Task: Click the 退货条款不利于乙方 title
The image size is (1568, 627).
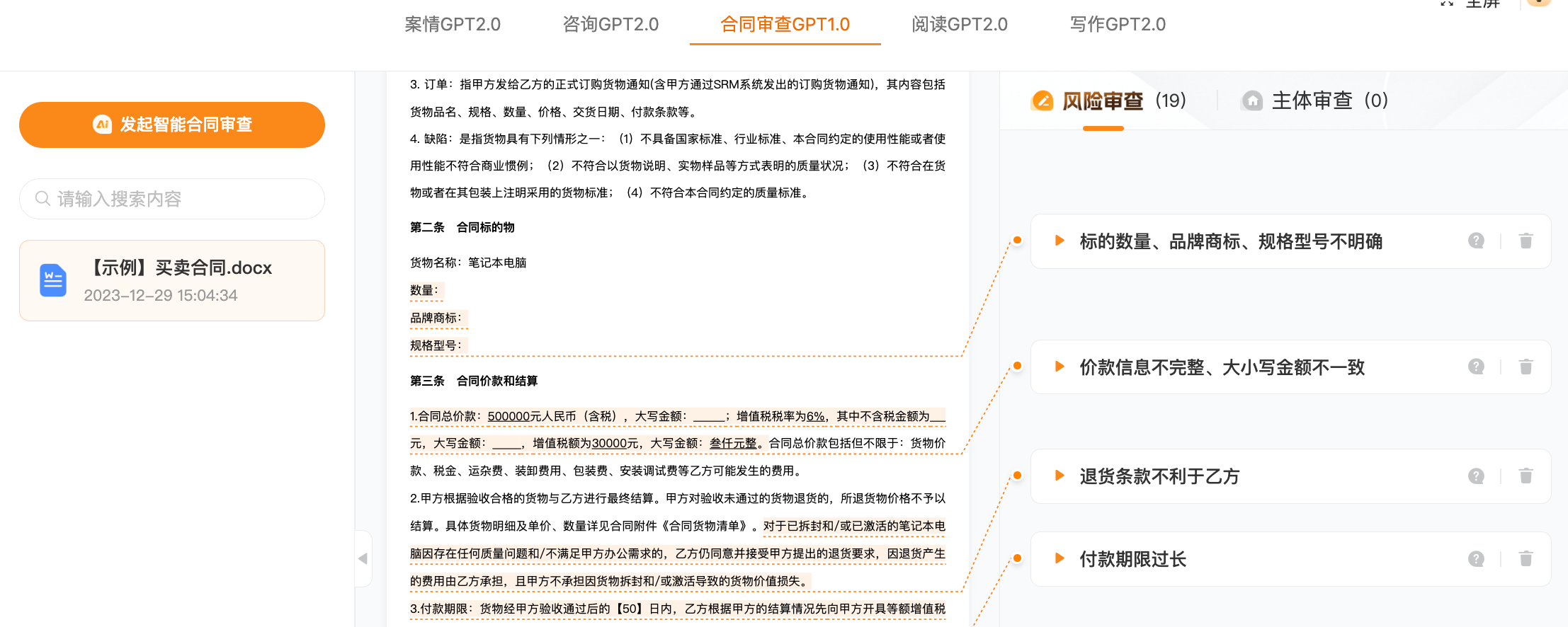Action: point(1159,476)
